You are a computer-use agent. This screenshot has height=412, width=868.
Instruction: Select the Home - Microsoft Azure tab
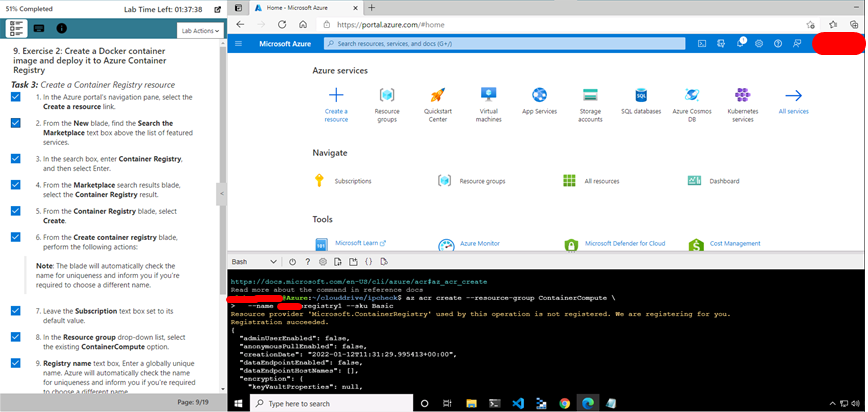[304, 8]
